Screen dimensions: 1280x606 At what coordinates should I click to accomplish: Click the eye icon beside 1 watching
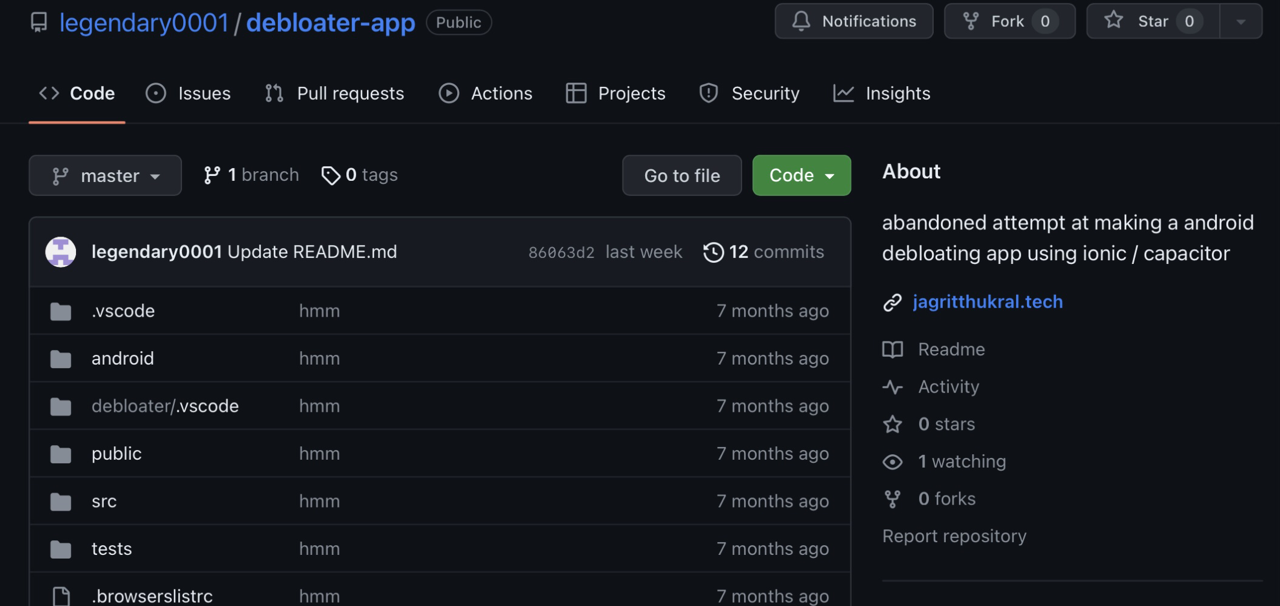tap(892, 462)
